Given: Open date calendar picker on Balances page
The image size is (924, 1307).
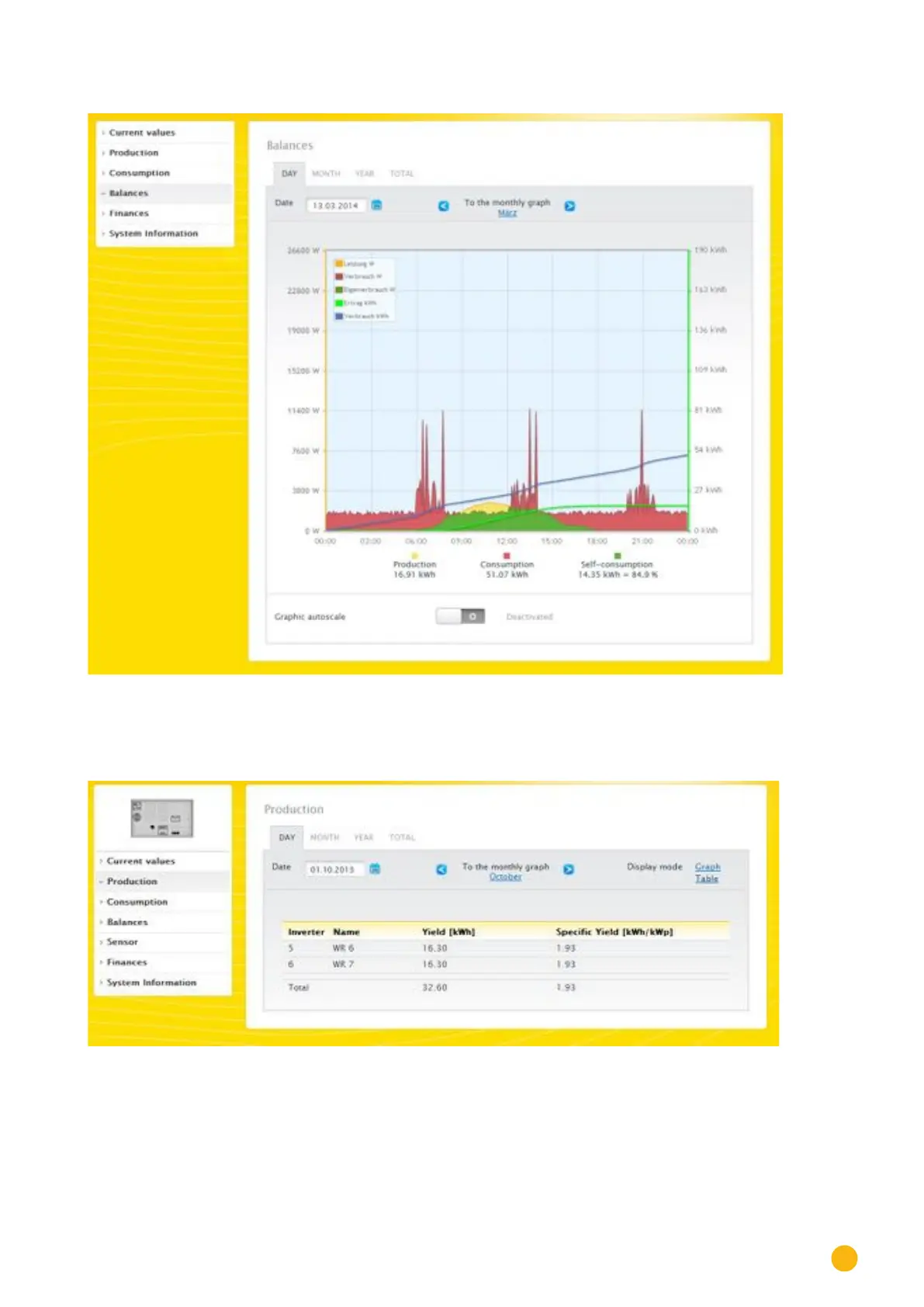Looking at the screenshot, I should 376,205.
